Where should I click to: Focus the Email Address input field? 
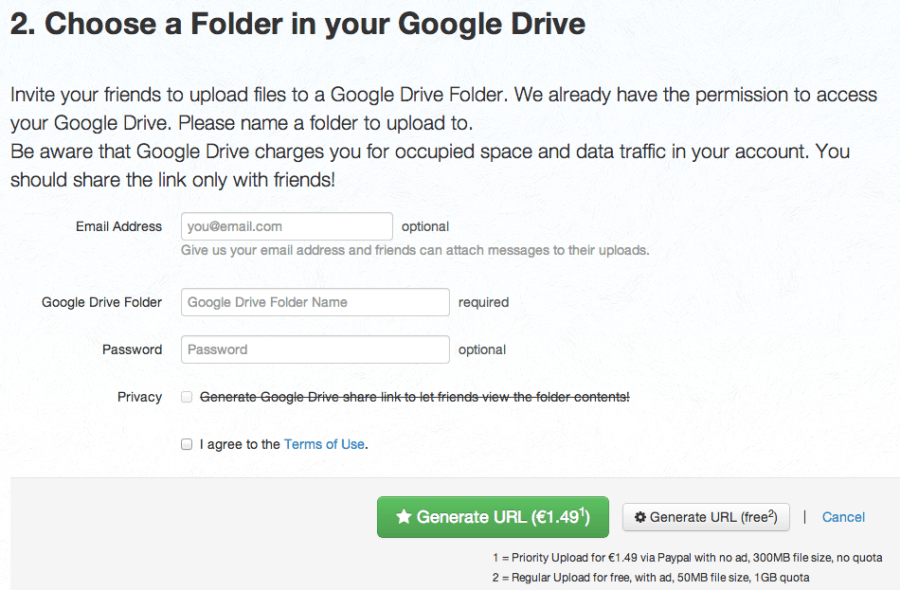pyautogui.click(x=286, y=226)
